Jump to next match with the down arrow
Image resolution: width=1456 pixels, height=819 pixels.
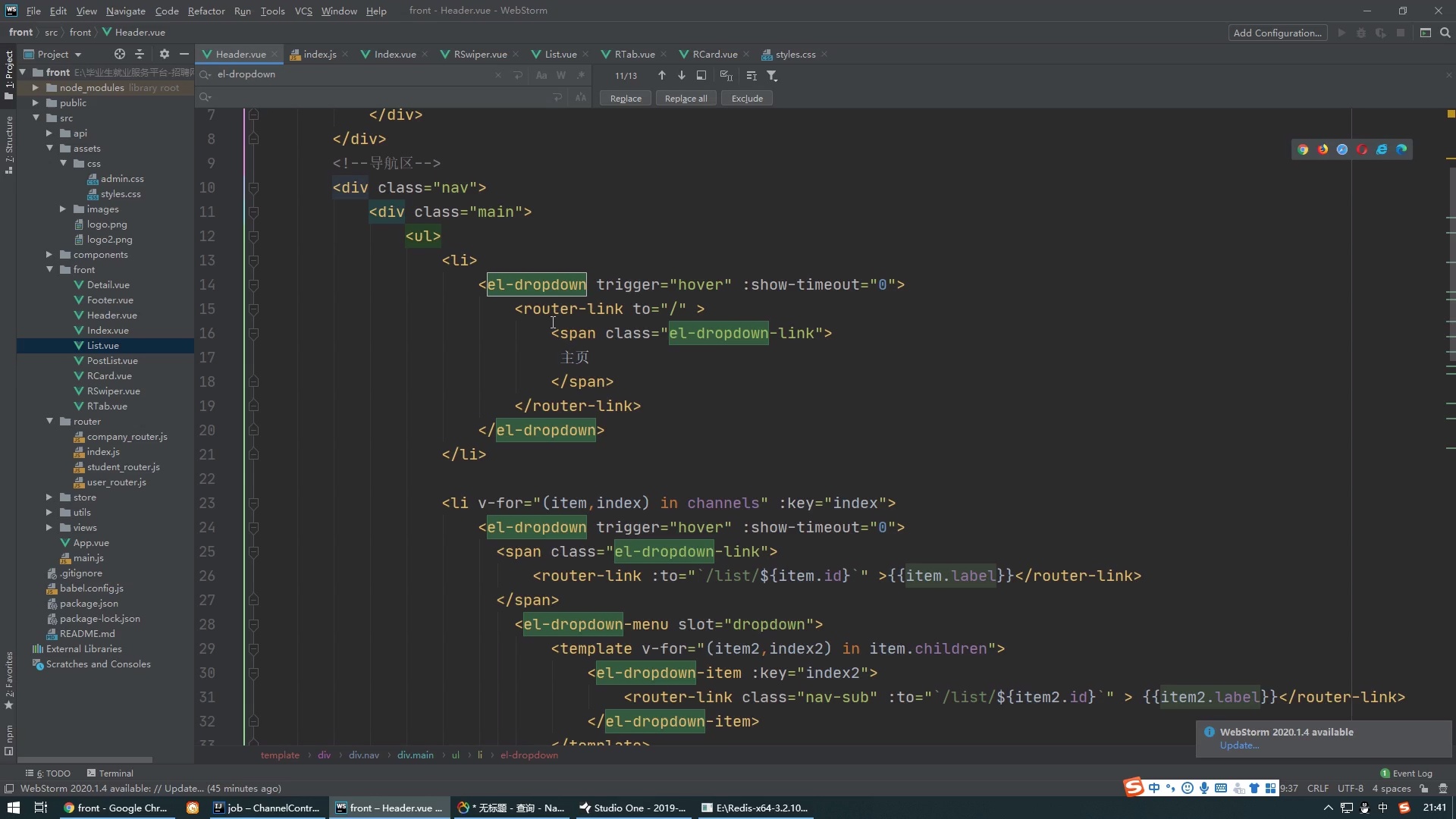click(682, 75)
